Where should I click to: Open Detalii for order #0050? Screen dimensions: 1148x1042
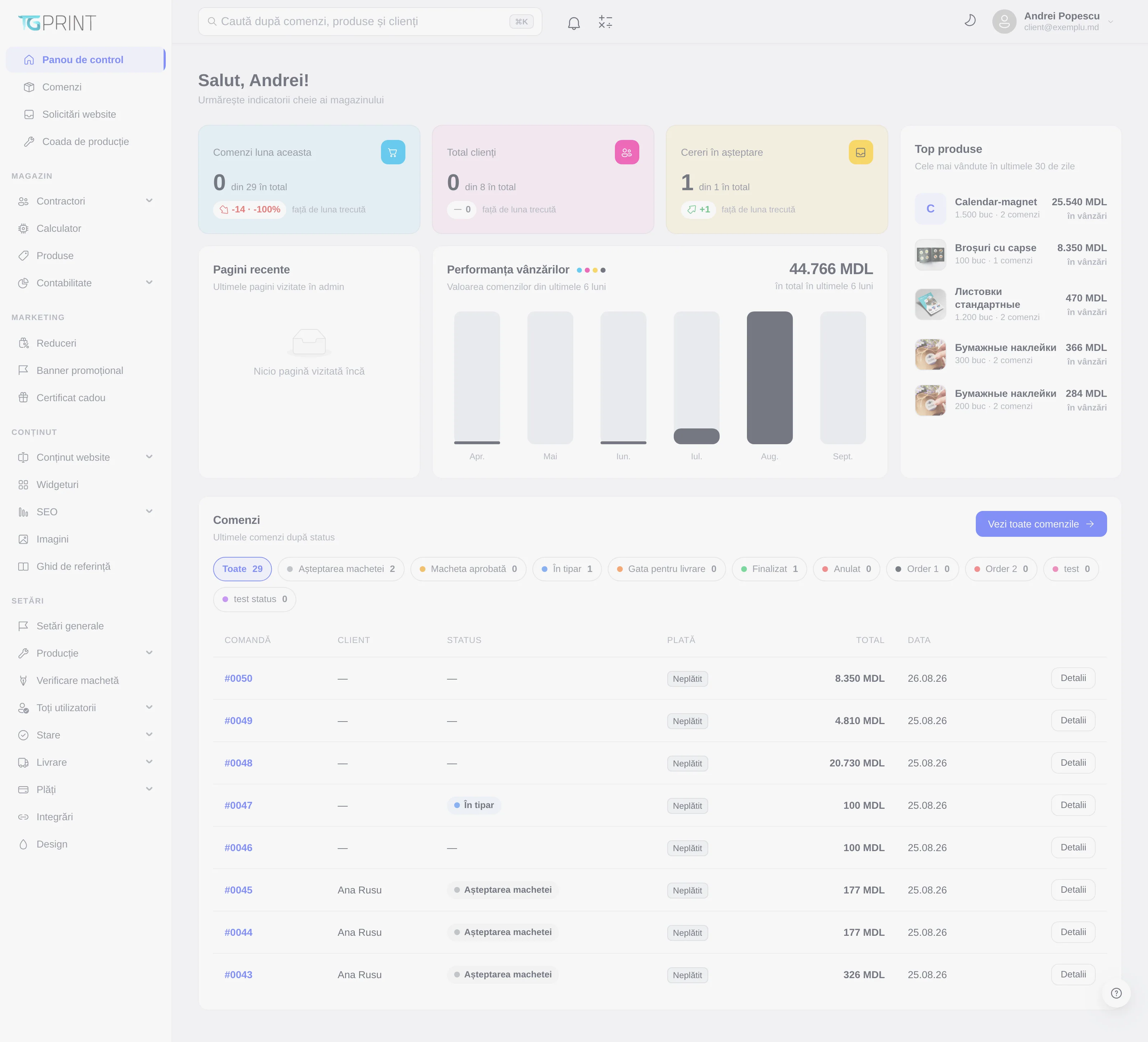point(1073,678)
